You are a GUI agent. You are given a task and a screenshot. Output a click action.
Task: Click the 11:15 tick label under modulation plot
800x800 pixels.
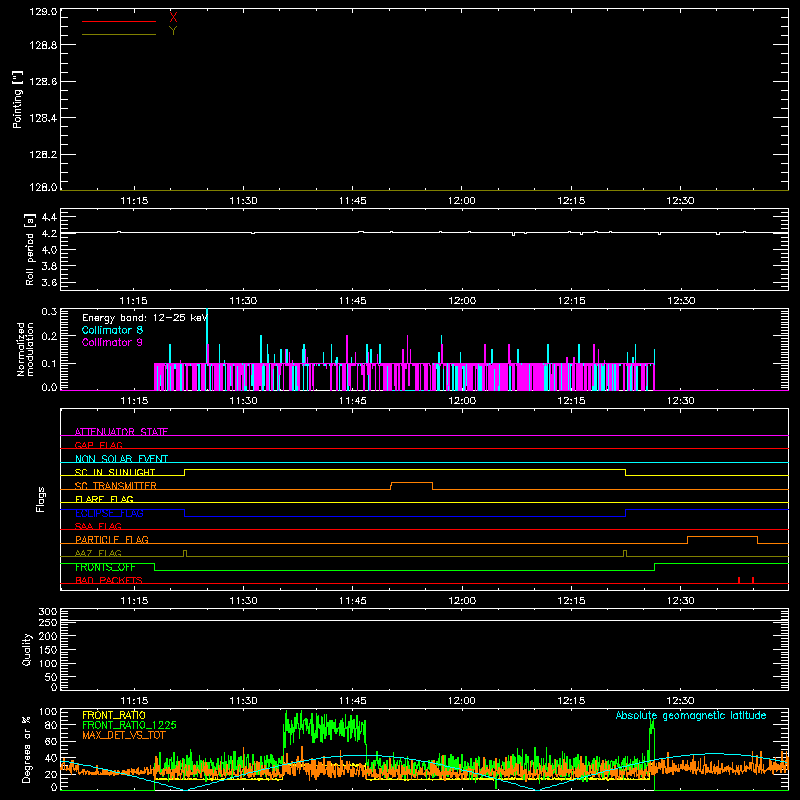[x=134, y=401]
